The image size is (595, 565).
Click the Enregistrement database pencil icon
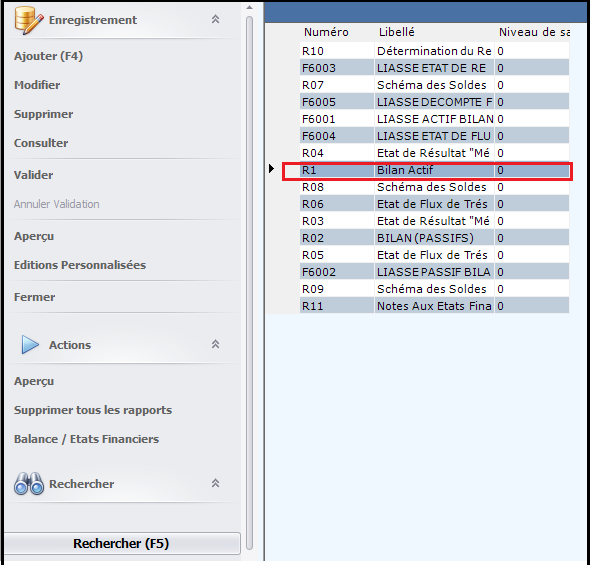(29, 20)
